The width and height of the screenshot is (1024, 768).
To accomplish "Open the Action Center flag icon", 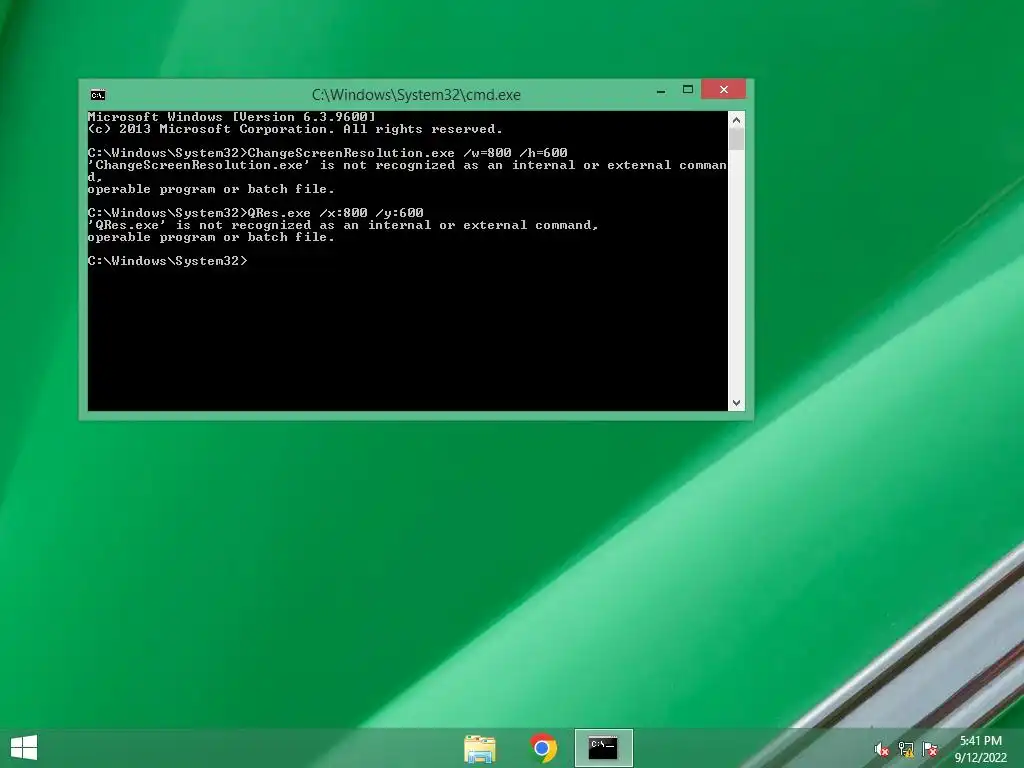I will pos(930,750).
